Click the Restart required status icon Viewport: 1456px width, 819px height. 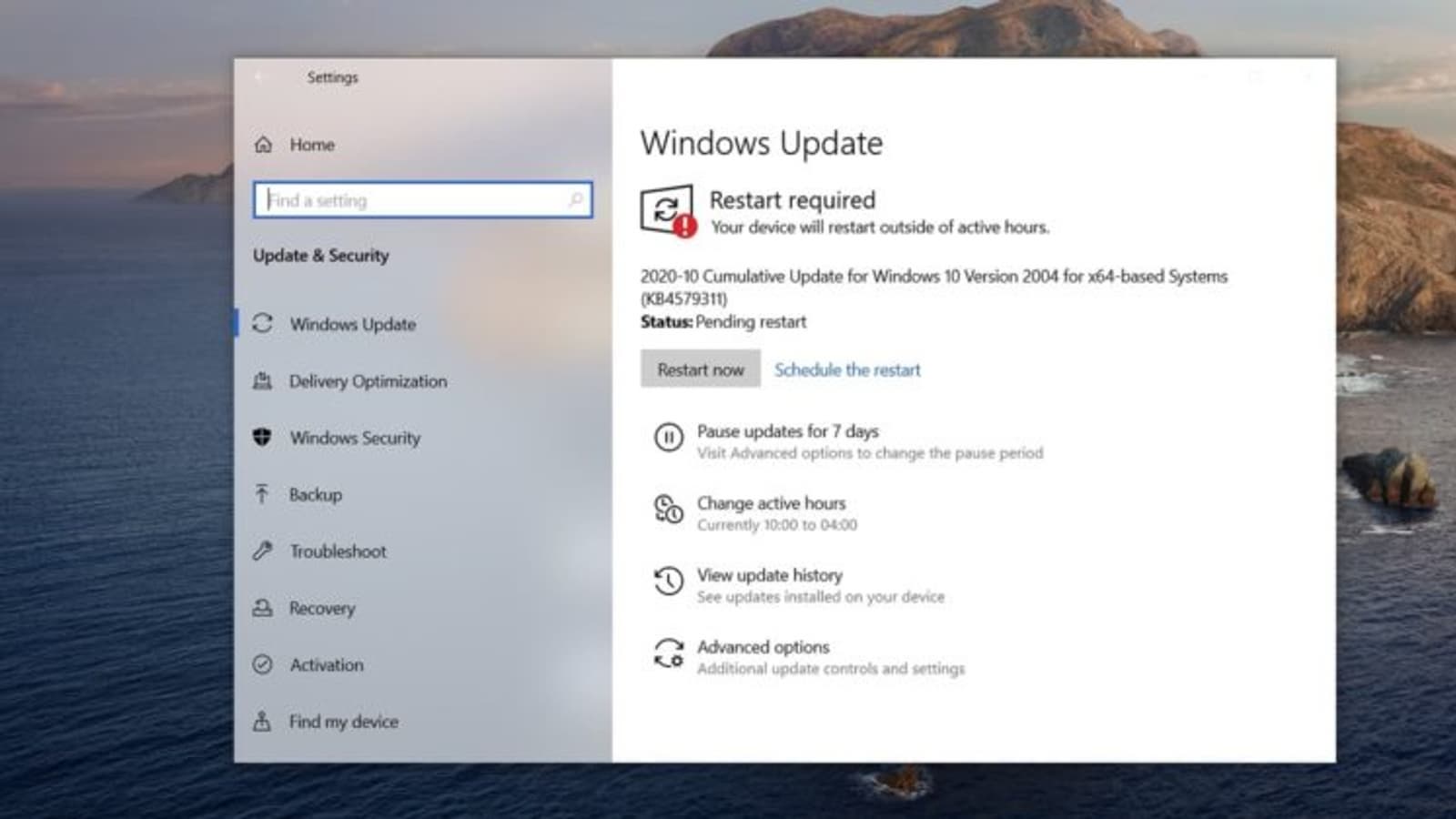(x=668, y=211)
